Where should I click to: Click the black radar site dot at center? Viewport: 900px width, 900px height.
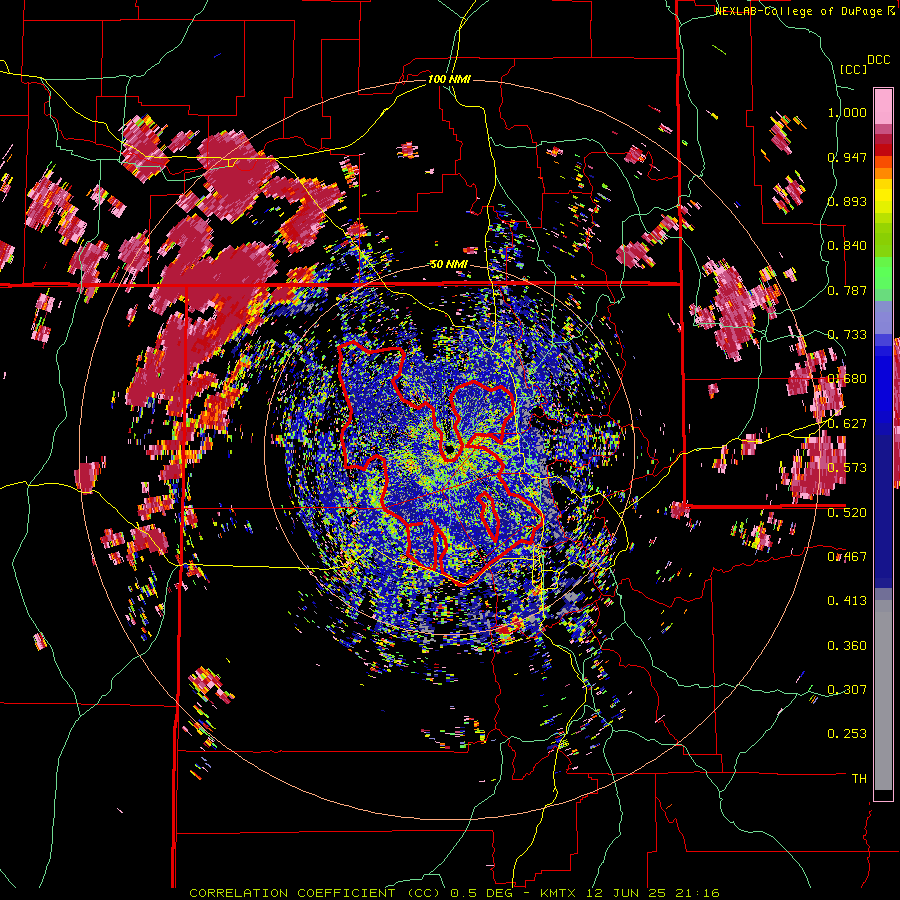pos(449,448)
